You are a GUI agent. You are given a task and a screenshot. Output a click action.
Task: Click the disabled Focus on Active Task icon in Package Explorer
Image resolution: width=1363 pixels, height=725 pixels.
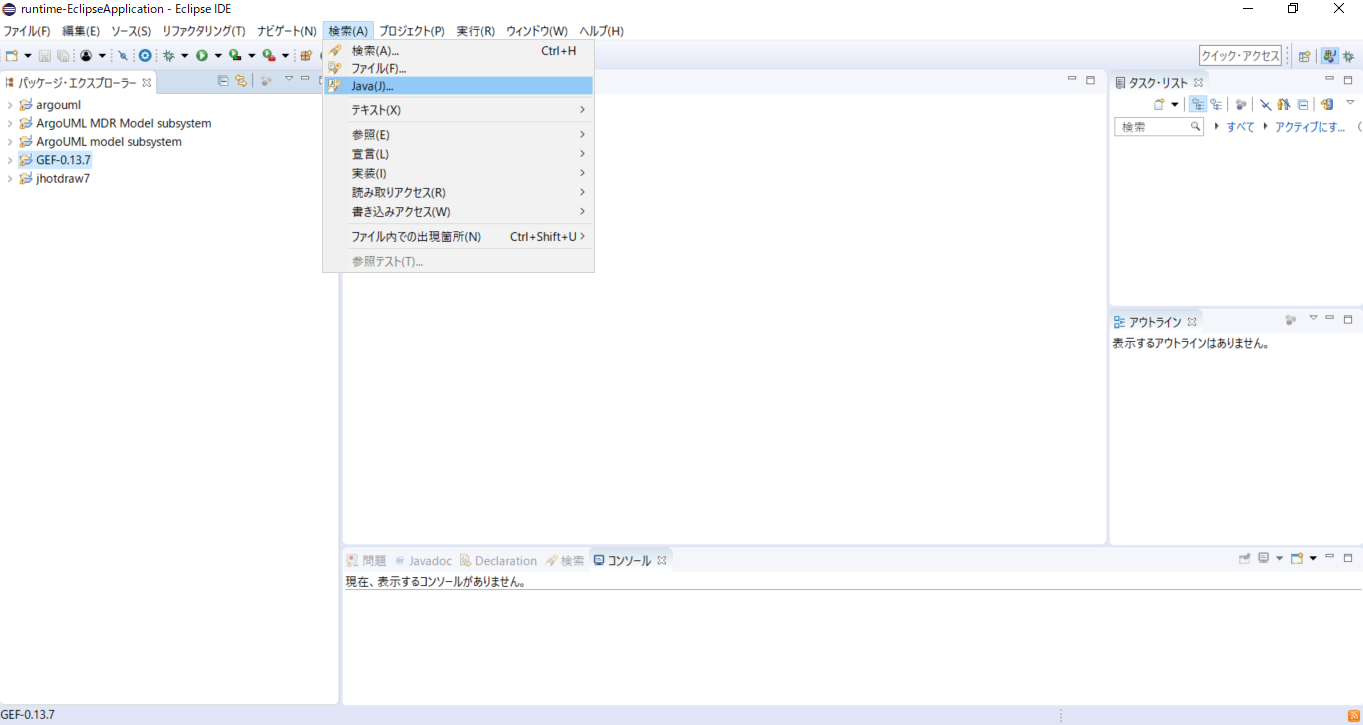266,81
